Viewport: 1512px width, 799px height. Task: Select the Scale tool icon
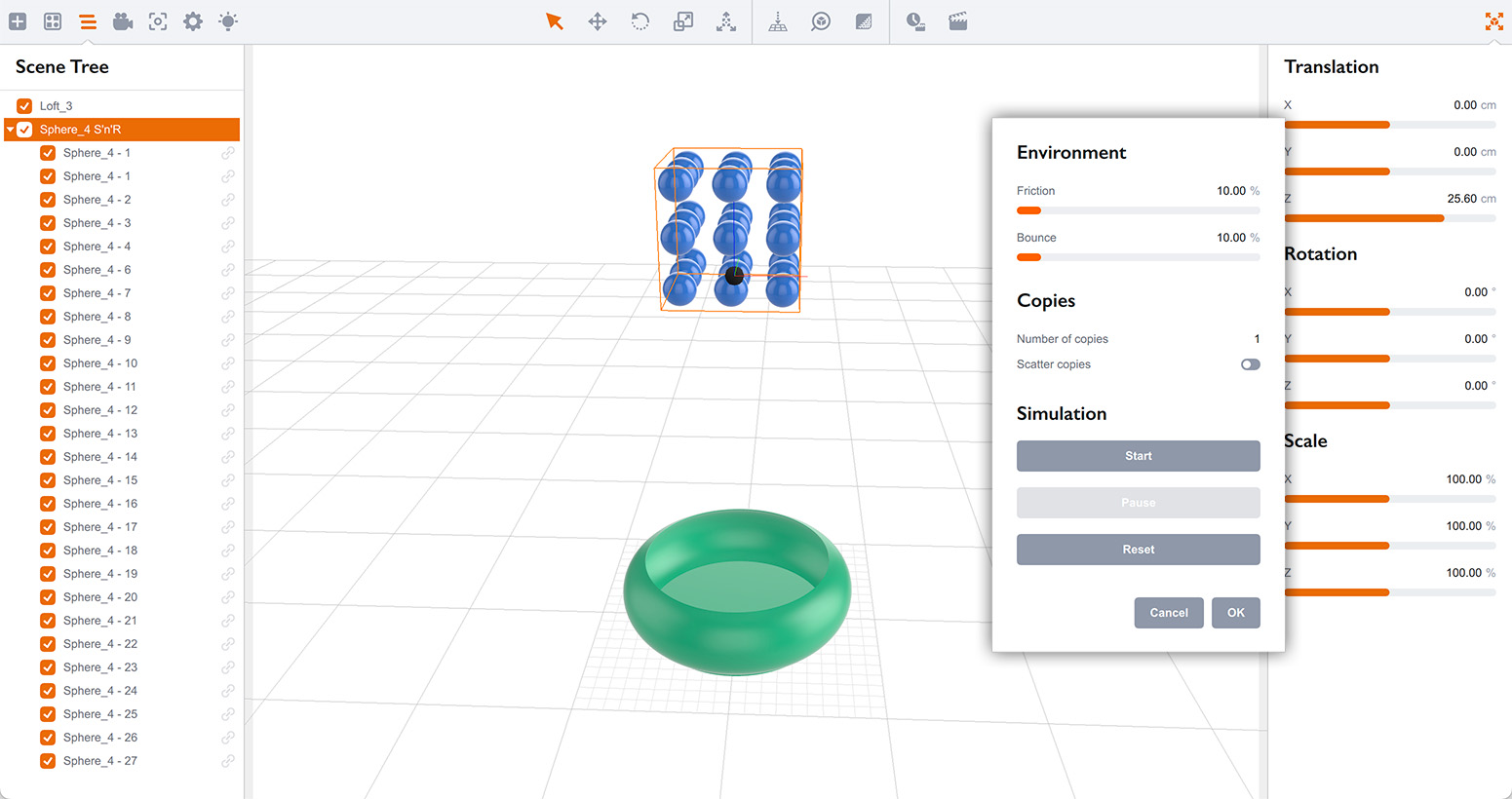pyautogui.click(x=682, y=20)
